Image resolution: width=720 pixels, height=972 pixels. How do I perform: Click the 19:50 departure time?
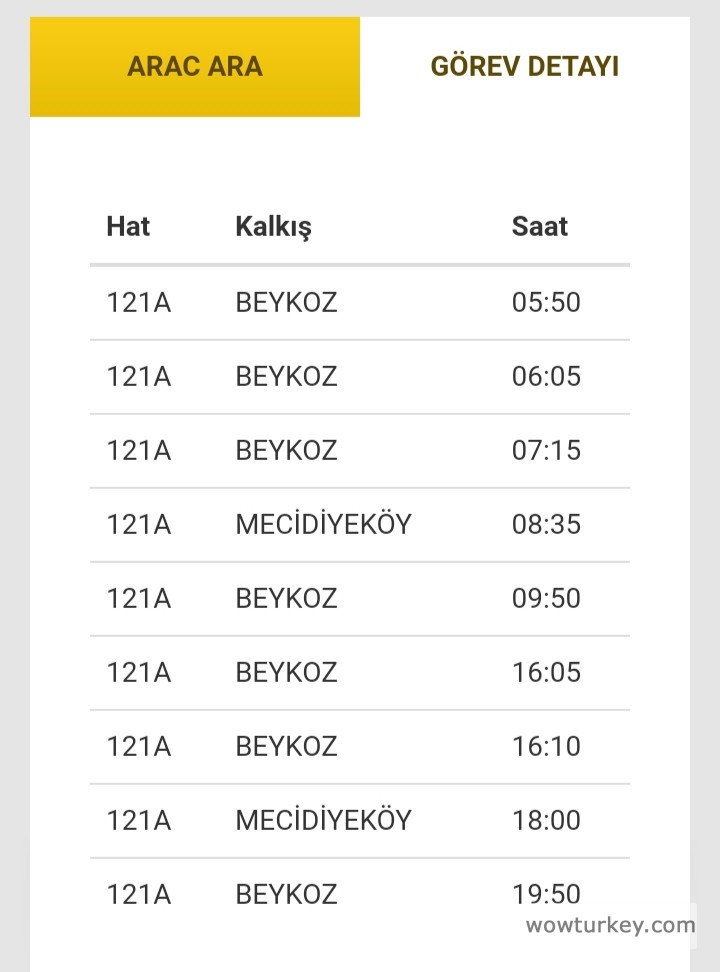click(x=546, y=893)
